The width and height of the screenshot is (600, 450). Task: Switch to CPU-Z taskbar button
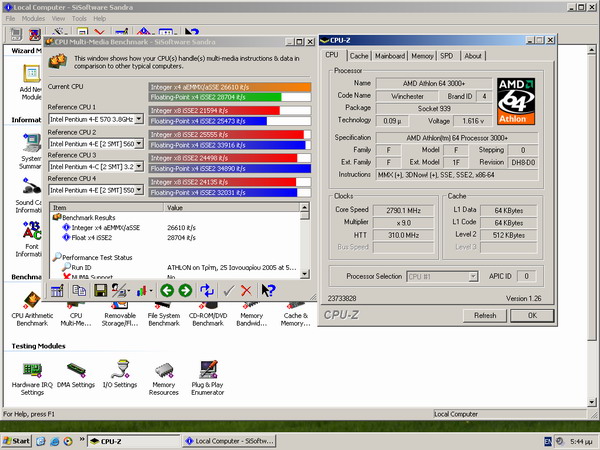coord(134,441)
